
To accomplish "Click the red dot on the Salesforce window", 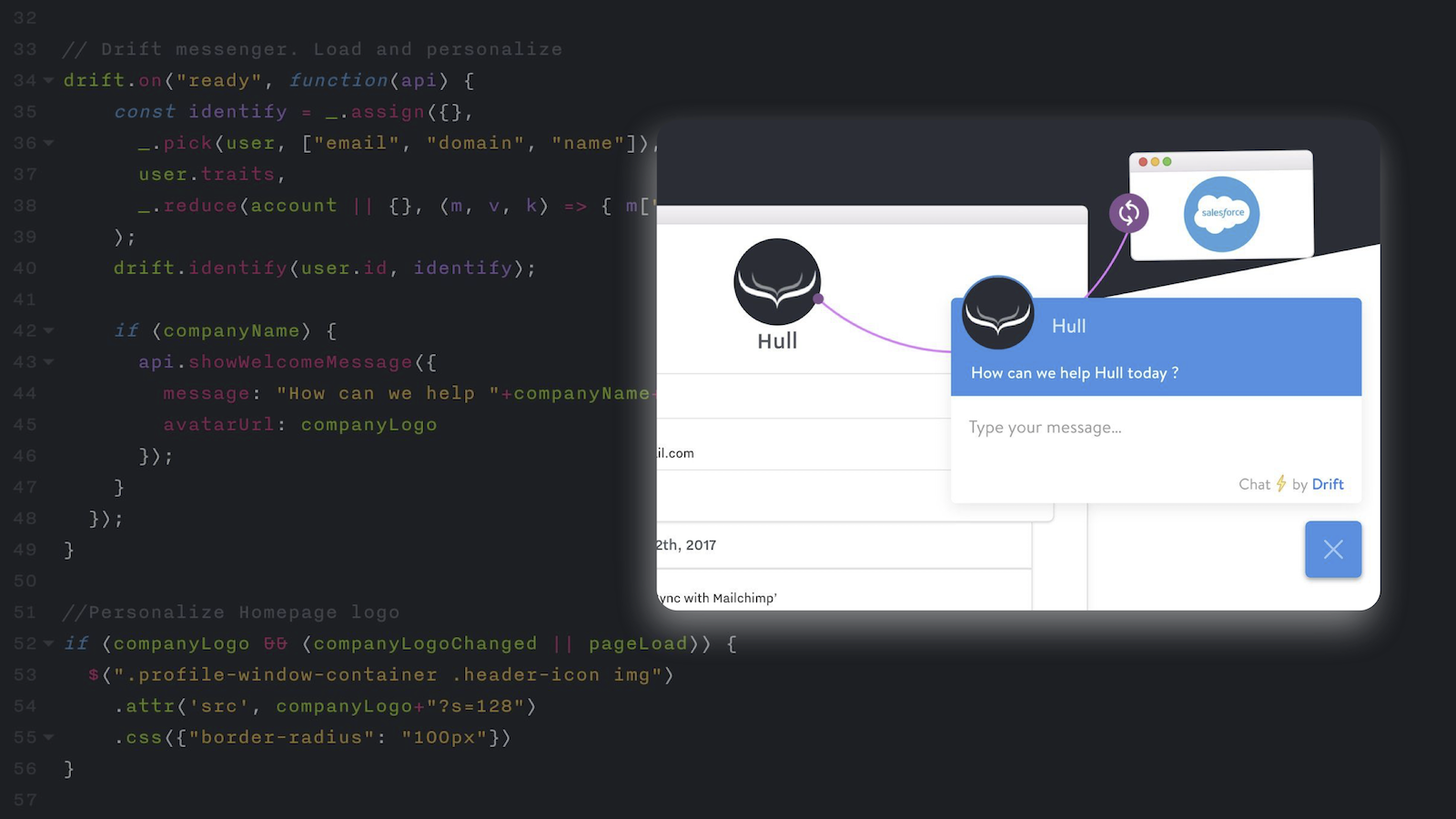I will pos(1143,162).
